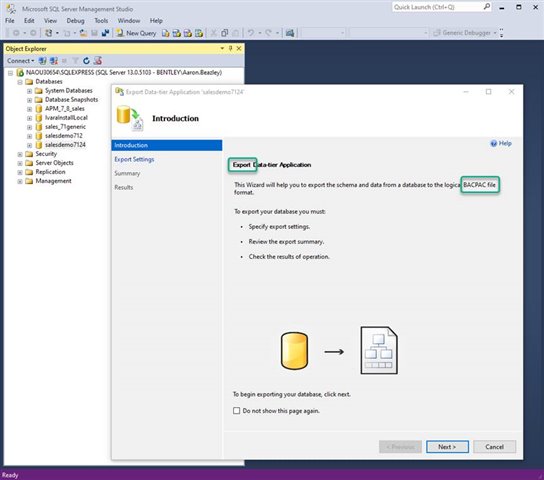
Task: Click the APM_7_8_sales database icon
Action: pyautogui.click(x=39, y=109)
